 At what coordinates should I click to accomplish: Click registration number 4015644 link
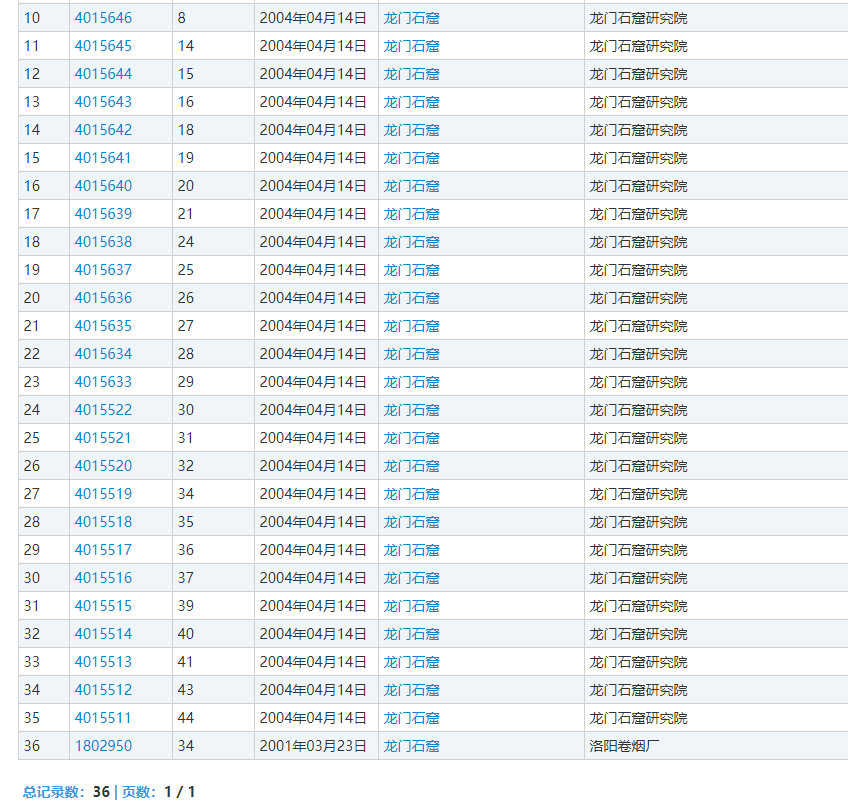(x=103, y=74)
